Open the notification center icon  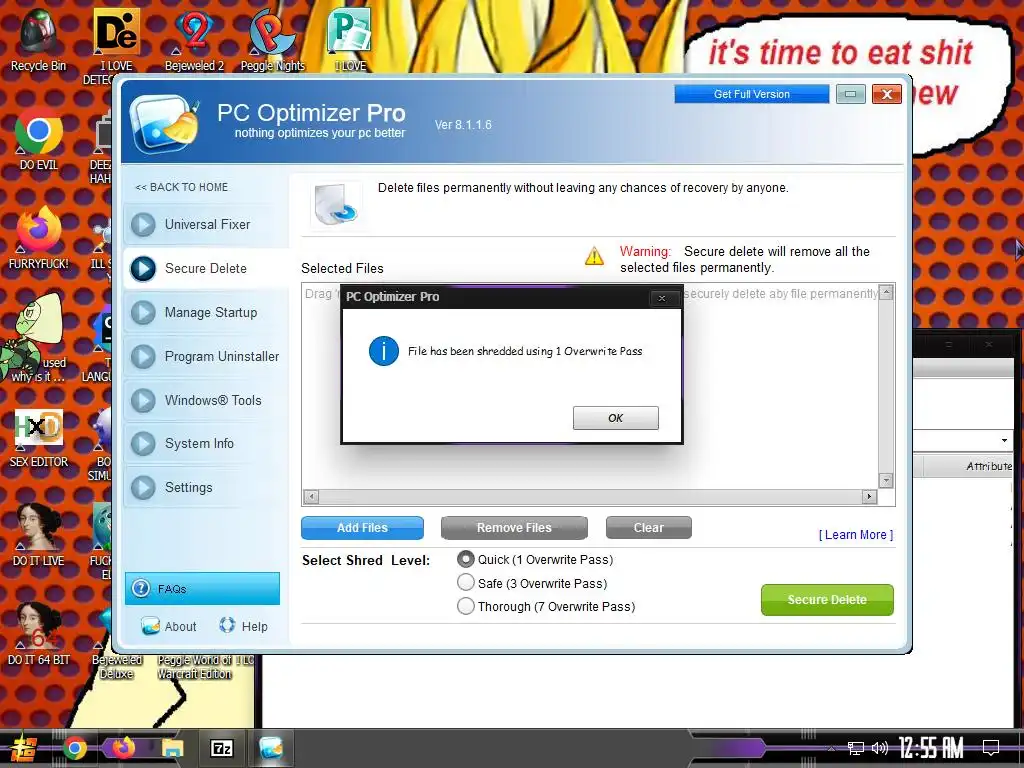991,748
